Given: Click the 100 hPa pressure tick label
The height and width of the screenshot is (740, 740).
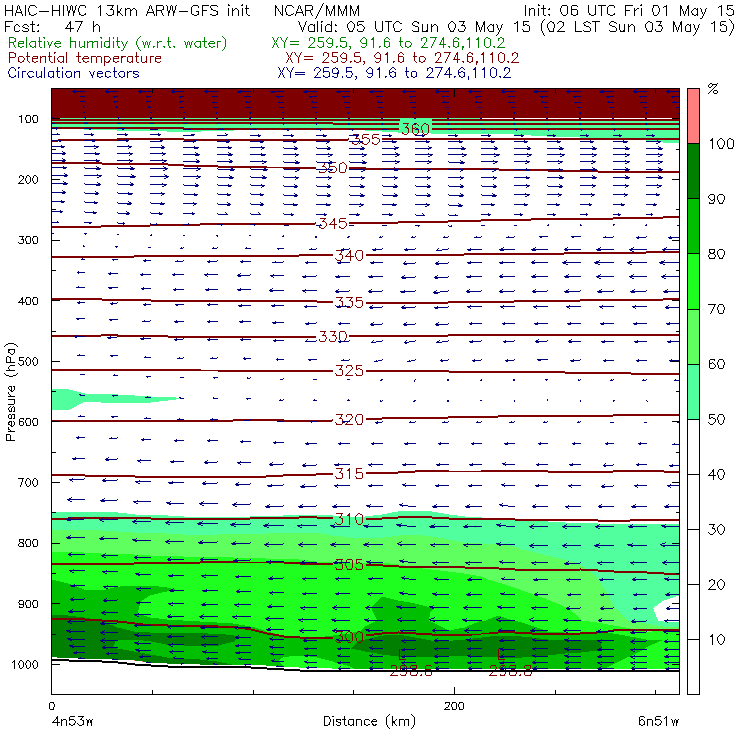Looking at the screenshot, I should pyautogui.click(x=28, y=119).
